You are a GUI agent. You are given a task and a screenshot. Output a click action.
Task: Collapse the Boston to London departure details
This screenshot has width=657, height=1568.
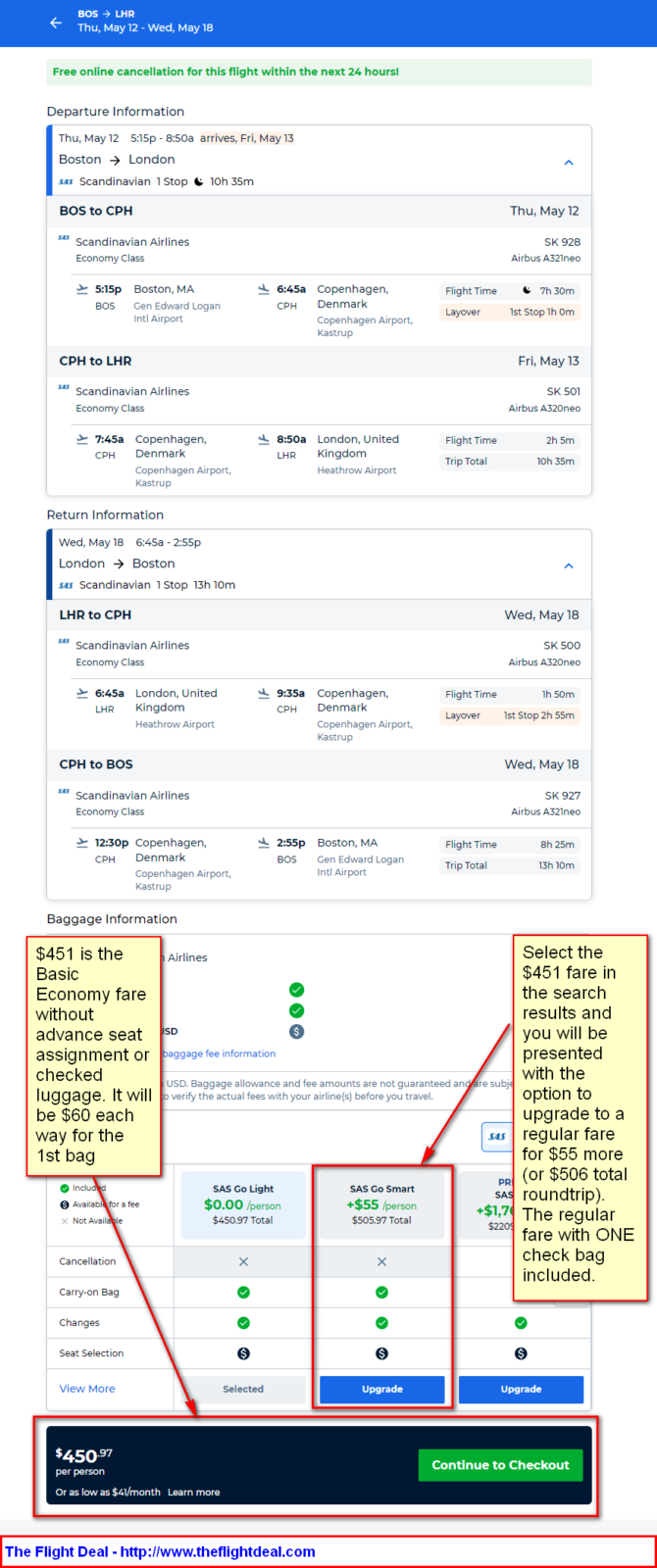(x=569, y=162)
